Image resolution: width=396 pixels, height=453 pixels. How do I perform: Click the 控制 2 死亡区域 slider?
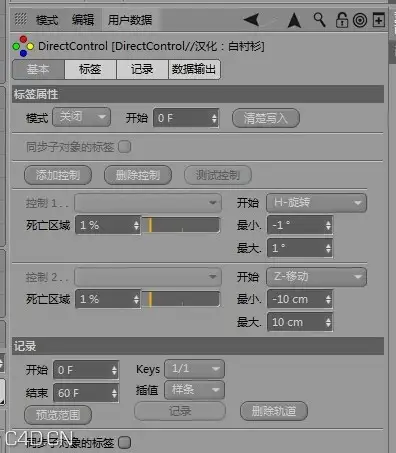pyautogui.click(x=181, y=299)
